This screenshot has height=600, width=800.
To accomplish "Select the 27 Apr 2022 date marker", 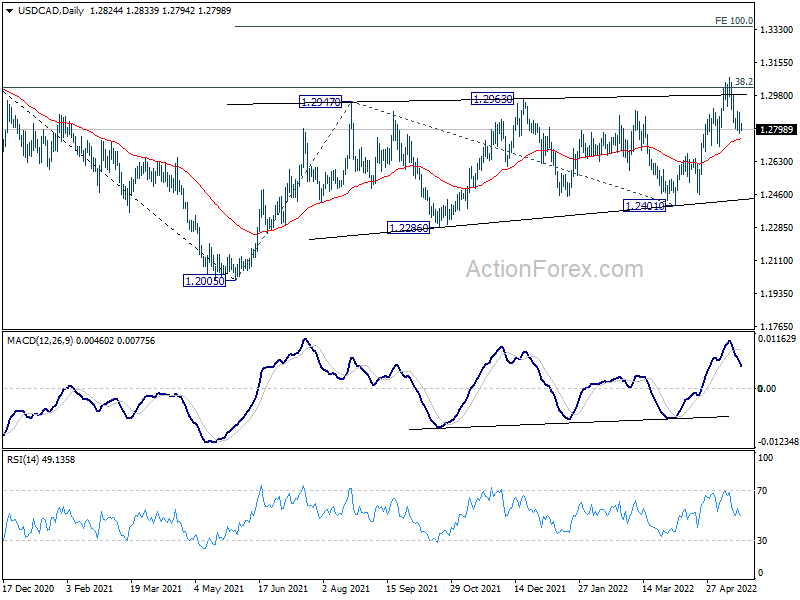I will tap(731, 590).
